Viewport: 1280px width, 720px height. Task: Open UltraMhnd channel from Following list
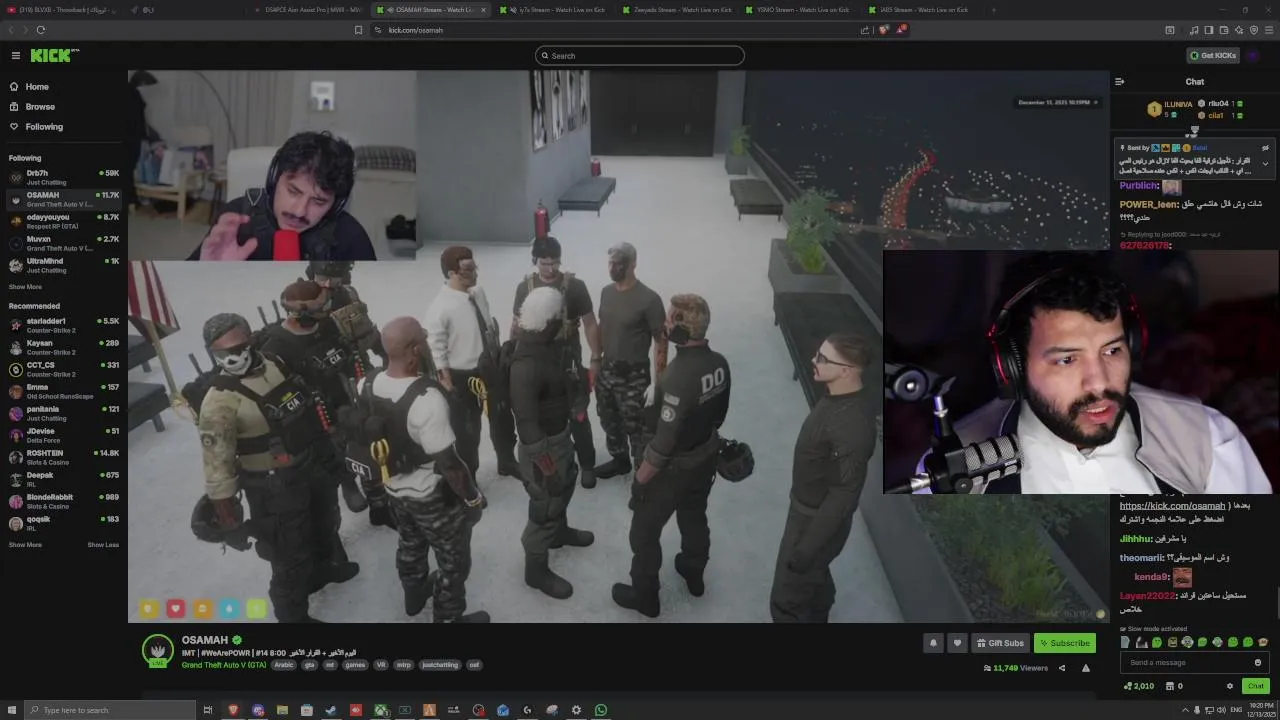click(x=64, y=265)
